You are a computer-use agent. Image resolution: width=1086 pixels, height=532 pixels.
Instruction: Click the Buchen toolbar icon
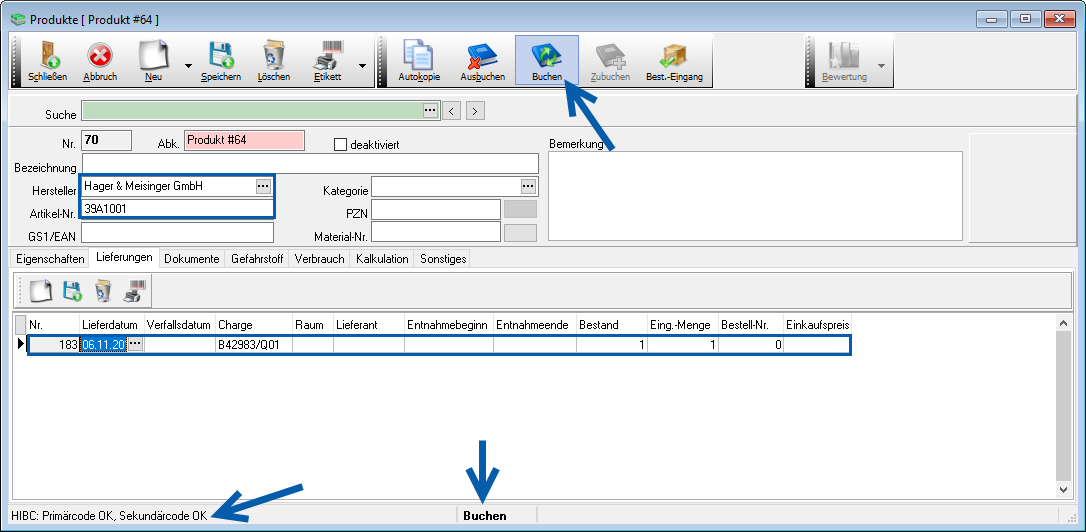pos(546,61)
